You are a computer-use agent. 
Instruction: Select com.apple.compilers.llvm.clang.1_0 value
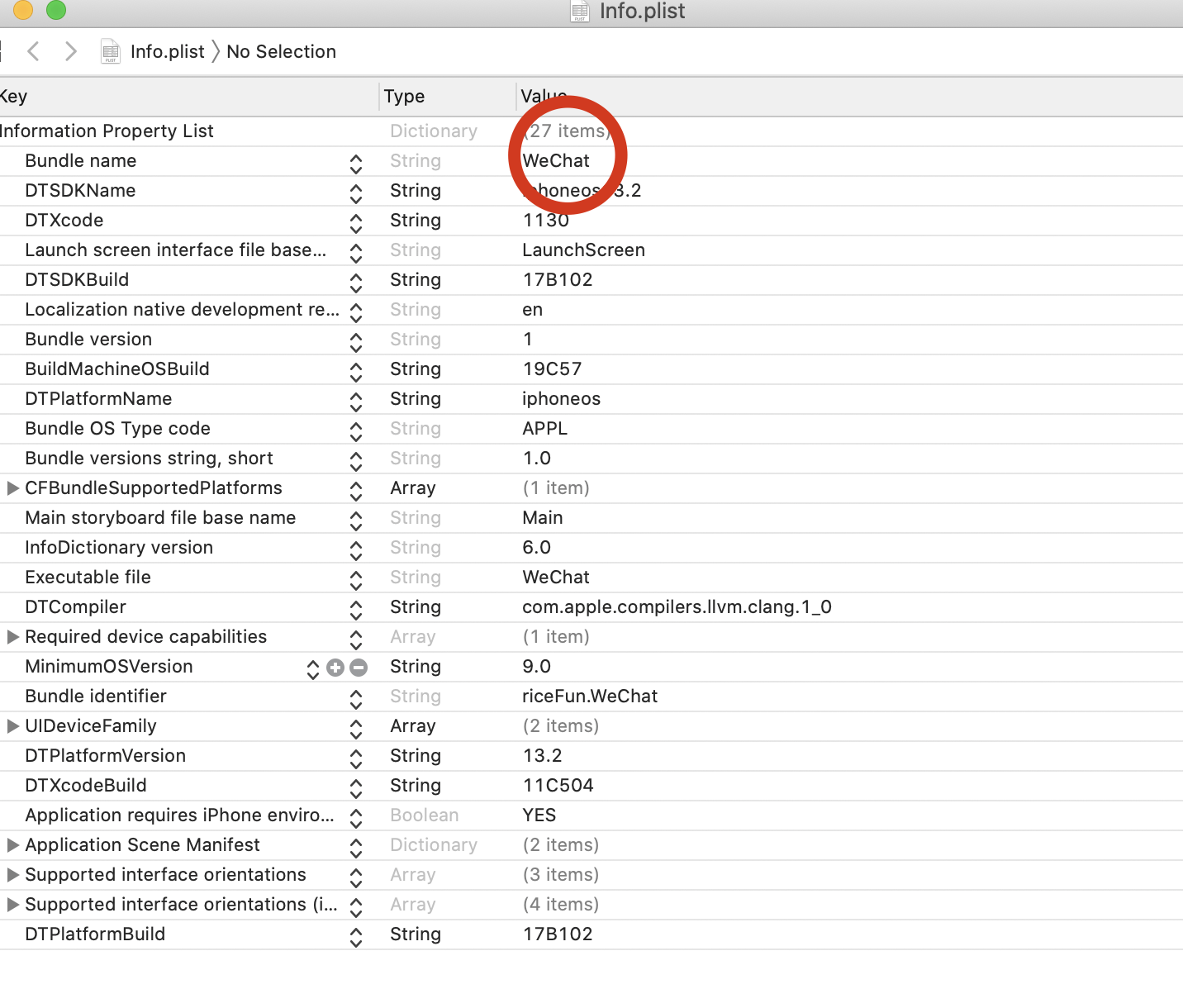click(677, 607)
